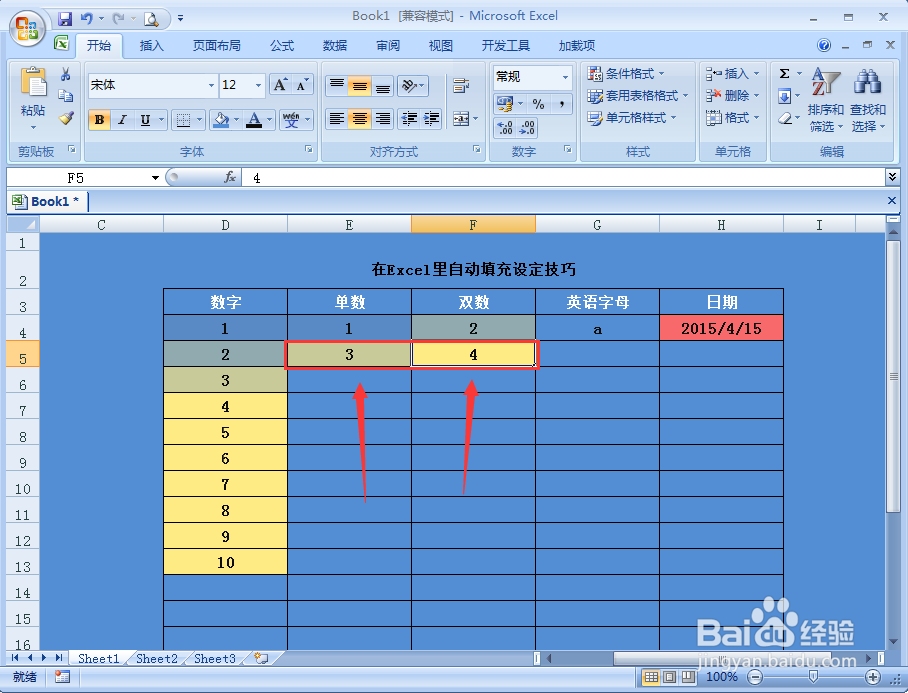Open the phonetic guide wén button

tap(291, 120)
